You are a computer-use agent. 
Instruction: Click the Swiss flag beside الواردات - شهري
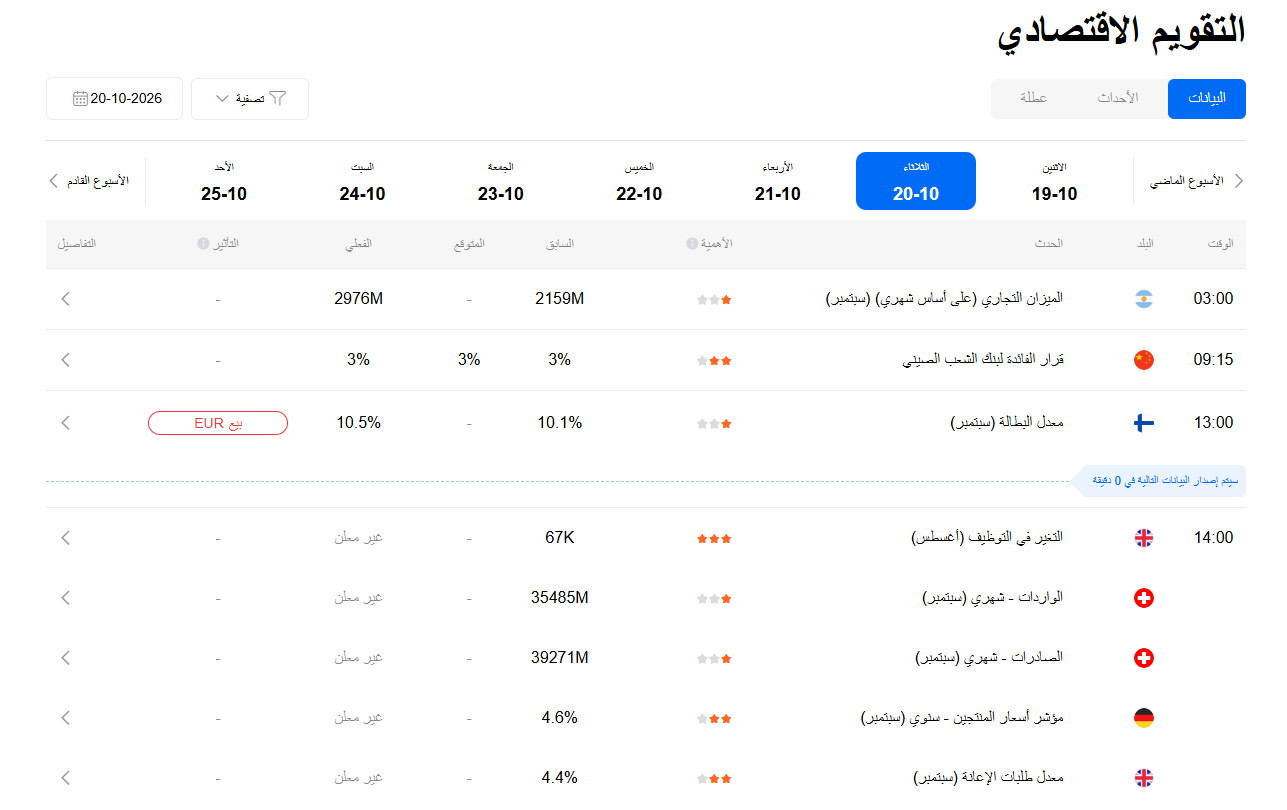point(1144,598)
